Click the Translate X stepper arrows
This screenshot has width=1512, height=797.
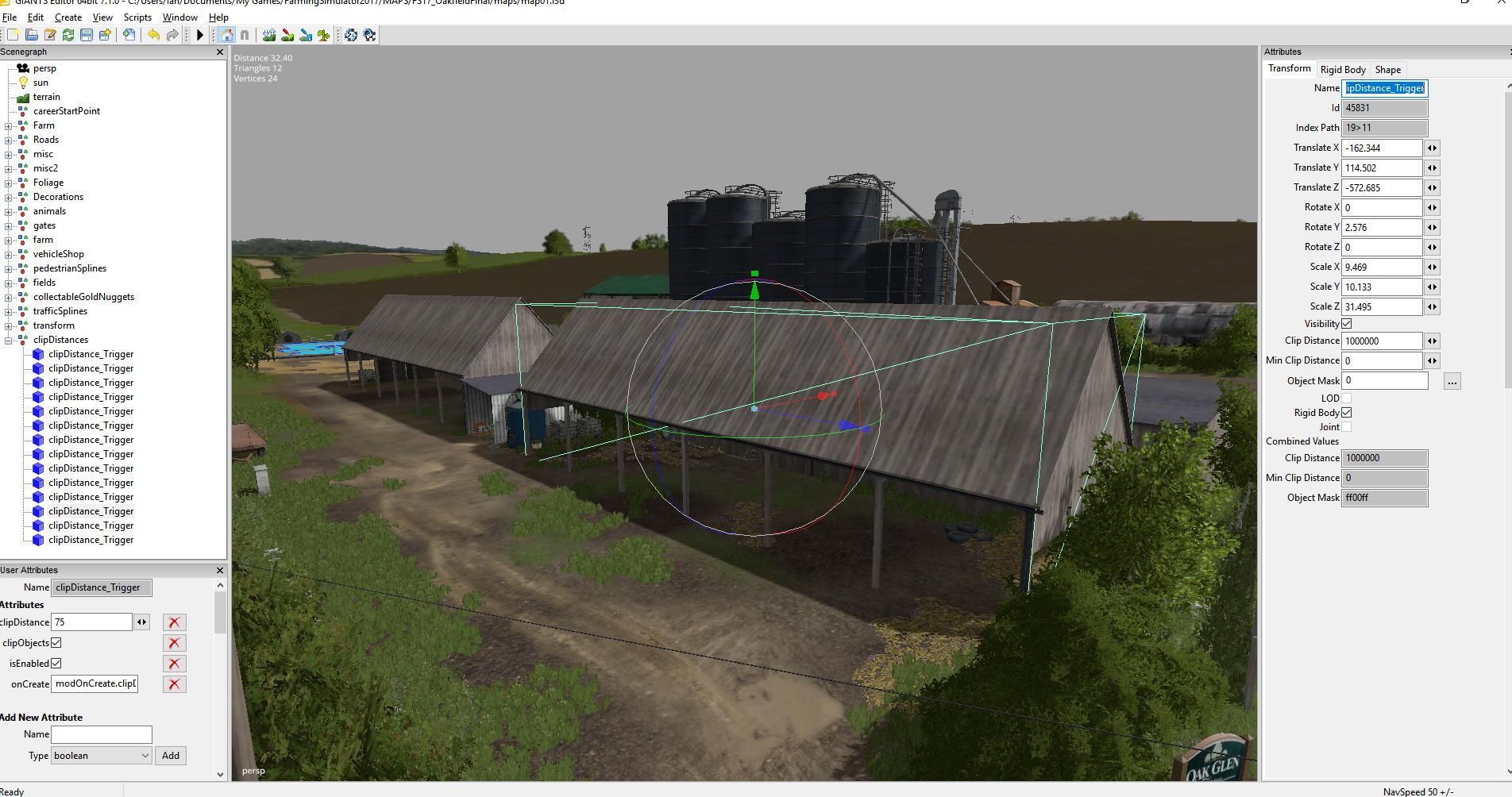click(x=1432, y=148)
